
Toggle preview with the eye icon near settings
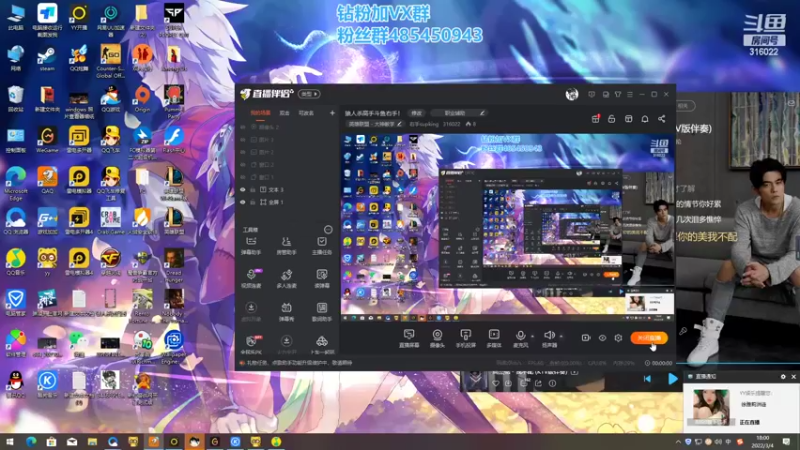click(602, 338)
